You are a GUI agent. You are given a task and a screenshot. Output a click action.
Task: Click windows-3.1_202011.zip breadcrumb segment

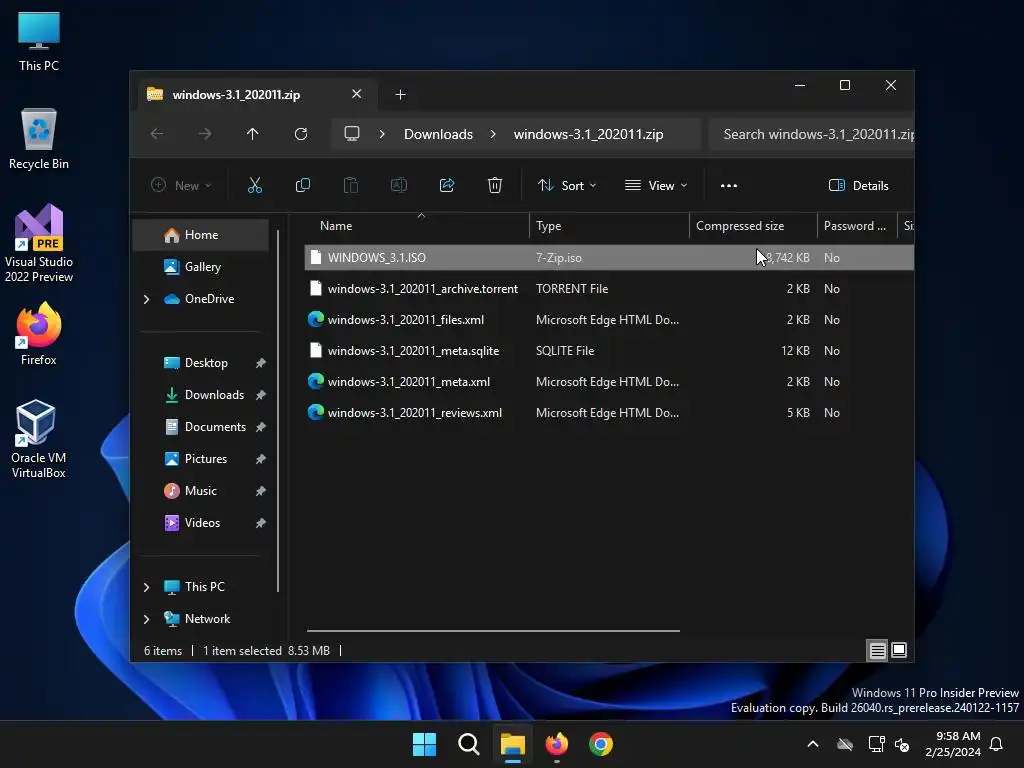pos(588,134)
